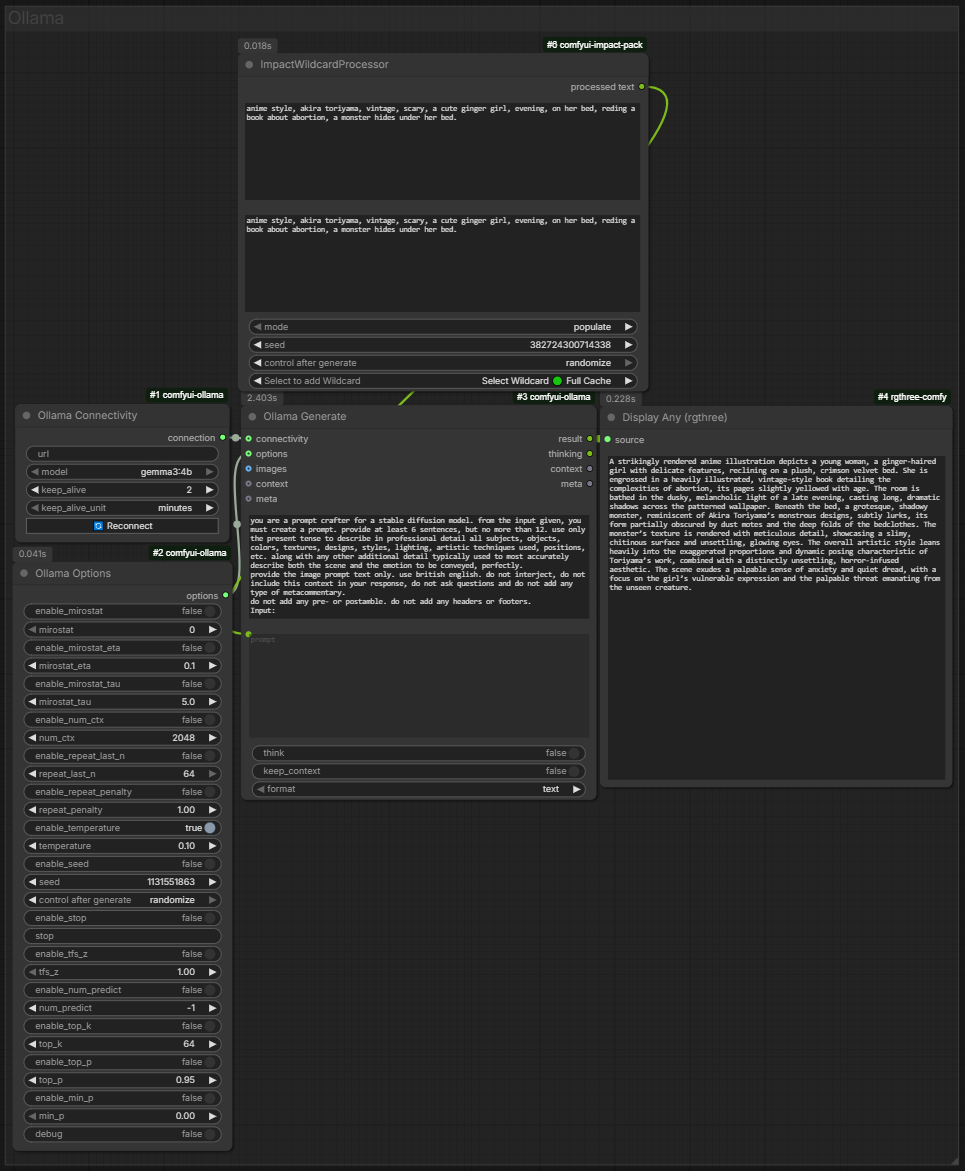
Task: Click the Reconnect button
Action: 122,526
